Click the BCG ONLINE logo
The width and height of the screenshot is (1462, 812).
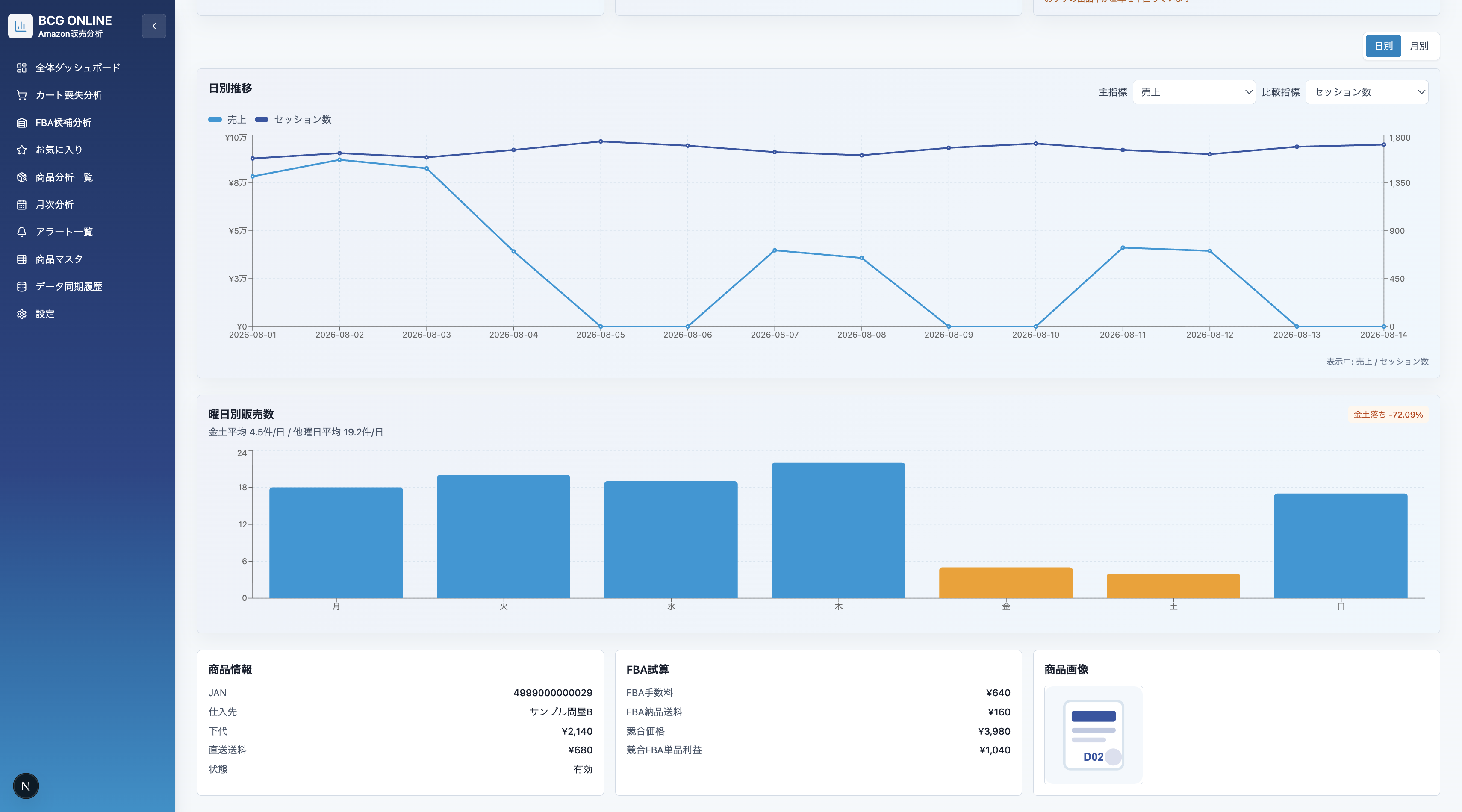[21, 26]
